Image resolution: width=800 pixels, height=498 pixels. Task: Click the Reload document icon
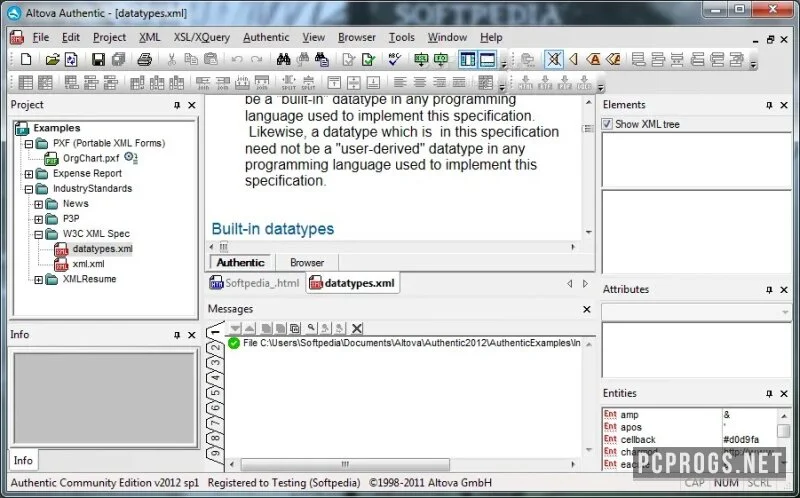click(71, 60)
